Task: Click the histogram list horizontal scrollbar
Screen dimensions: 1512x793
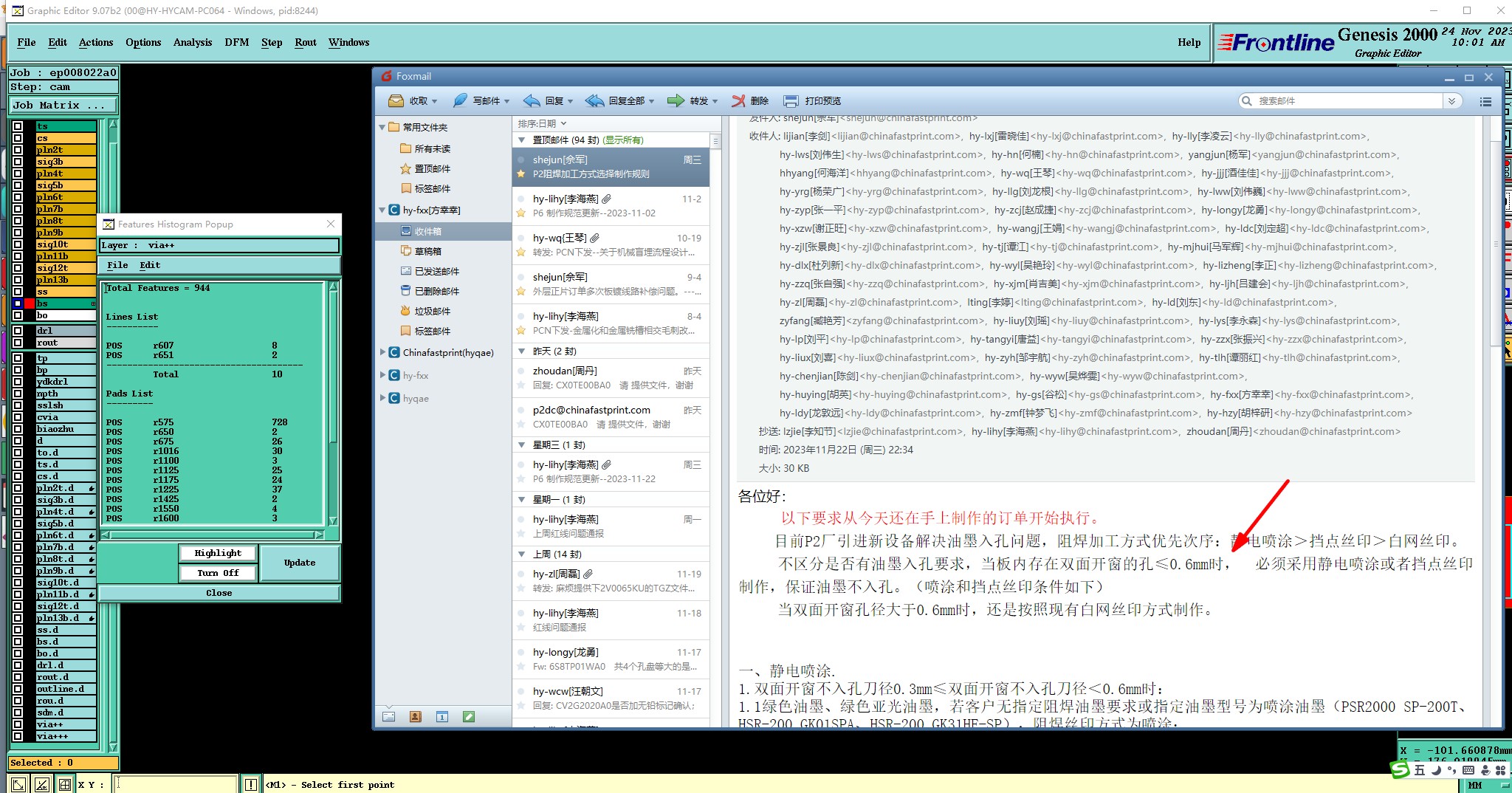Action: click(213, 535)
